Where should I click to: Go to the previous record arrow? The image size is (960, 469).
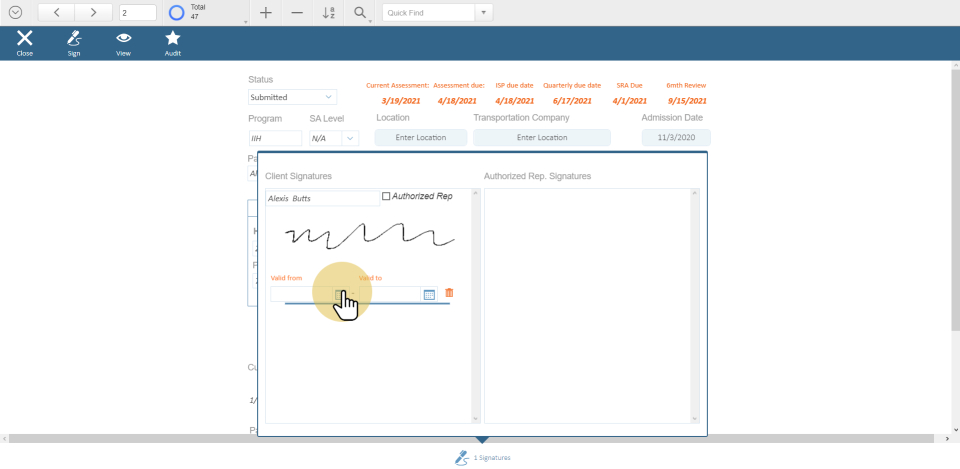(x=56, y=13)
